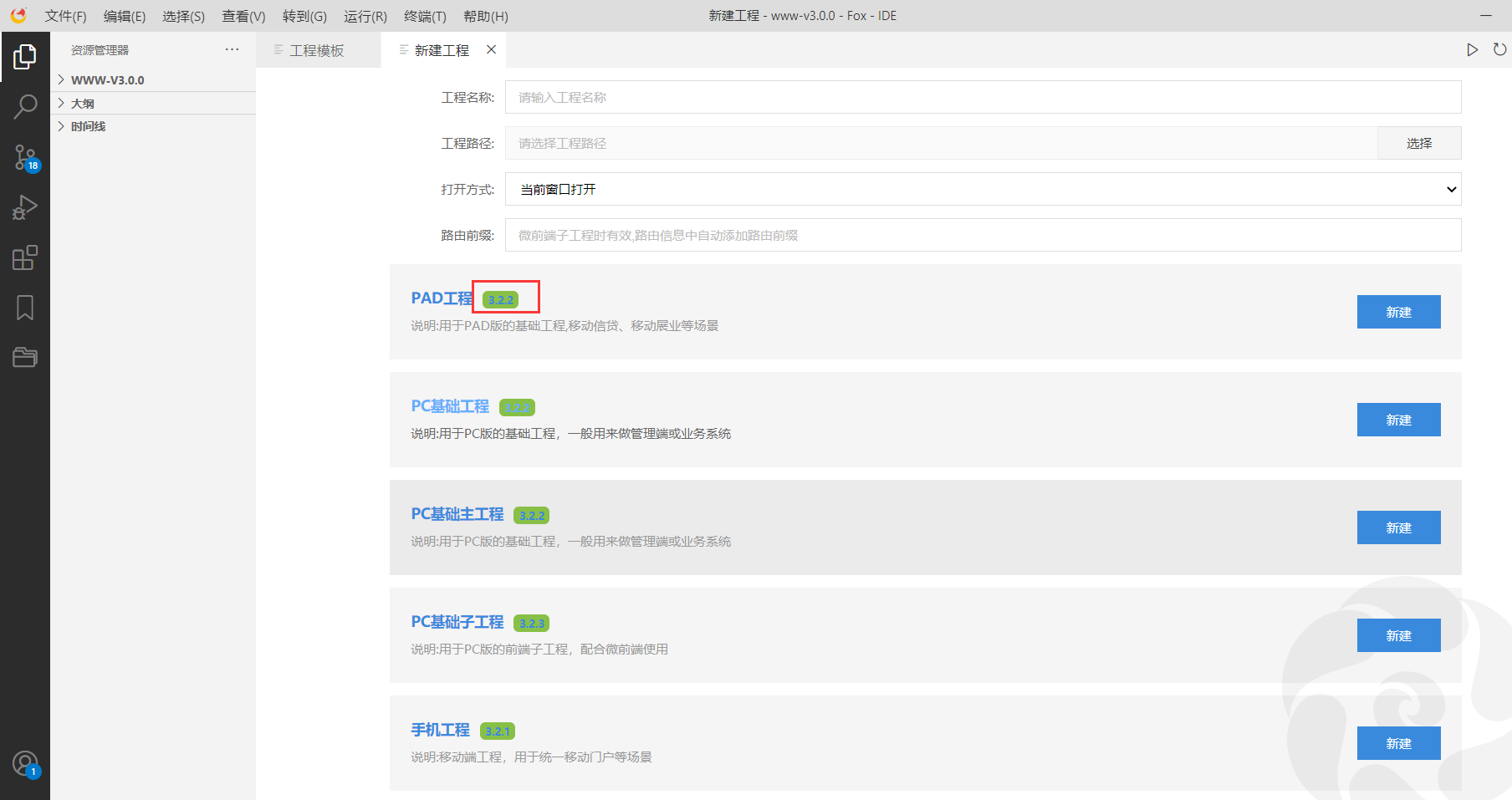1512x800 pixels.
Task: Open the Search panel icon
Action: point(25,107)
